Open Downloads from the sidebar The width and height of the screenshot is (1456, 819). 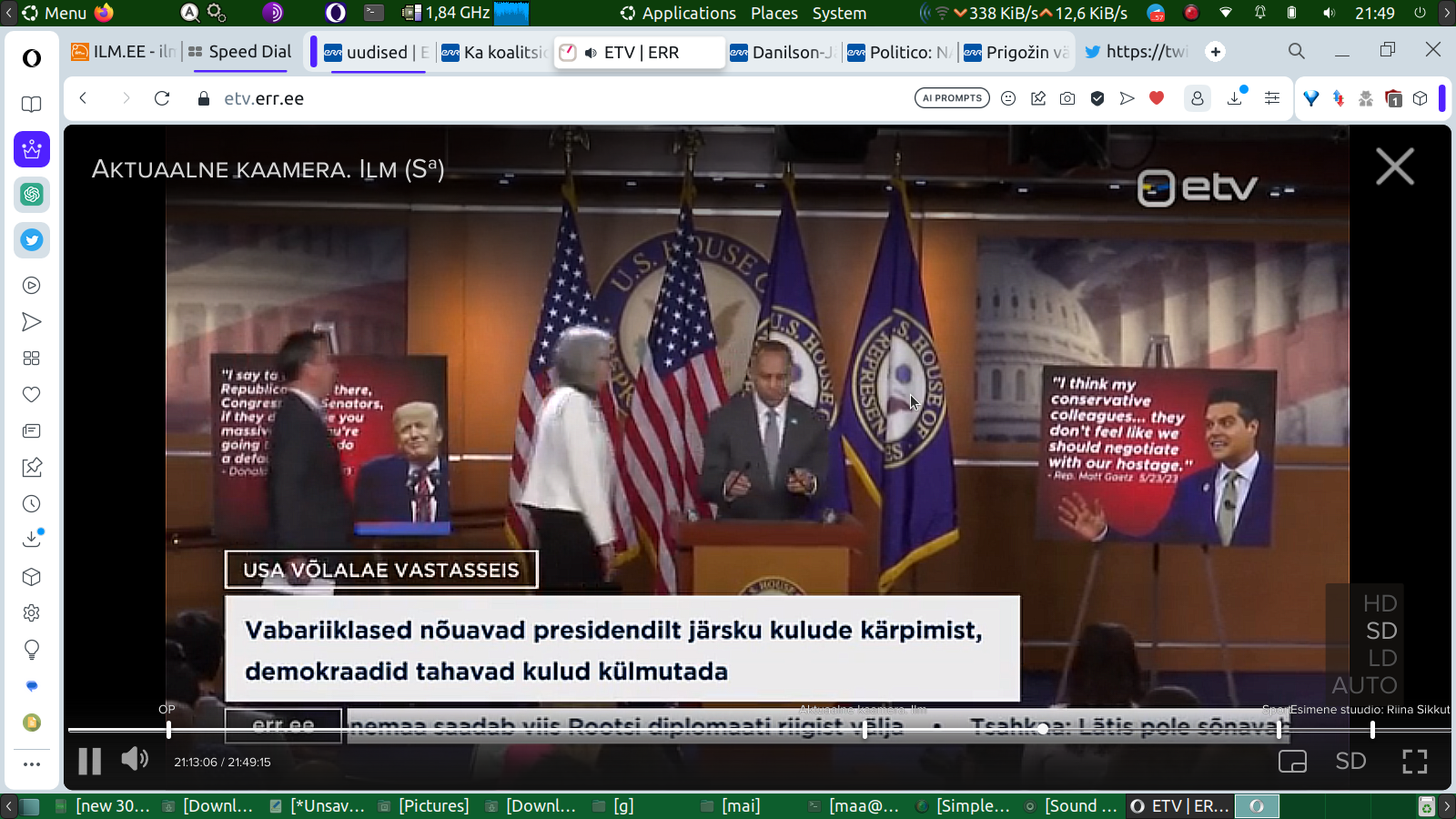point(32,539)
